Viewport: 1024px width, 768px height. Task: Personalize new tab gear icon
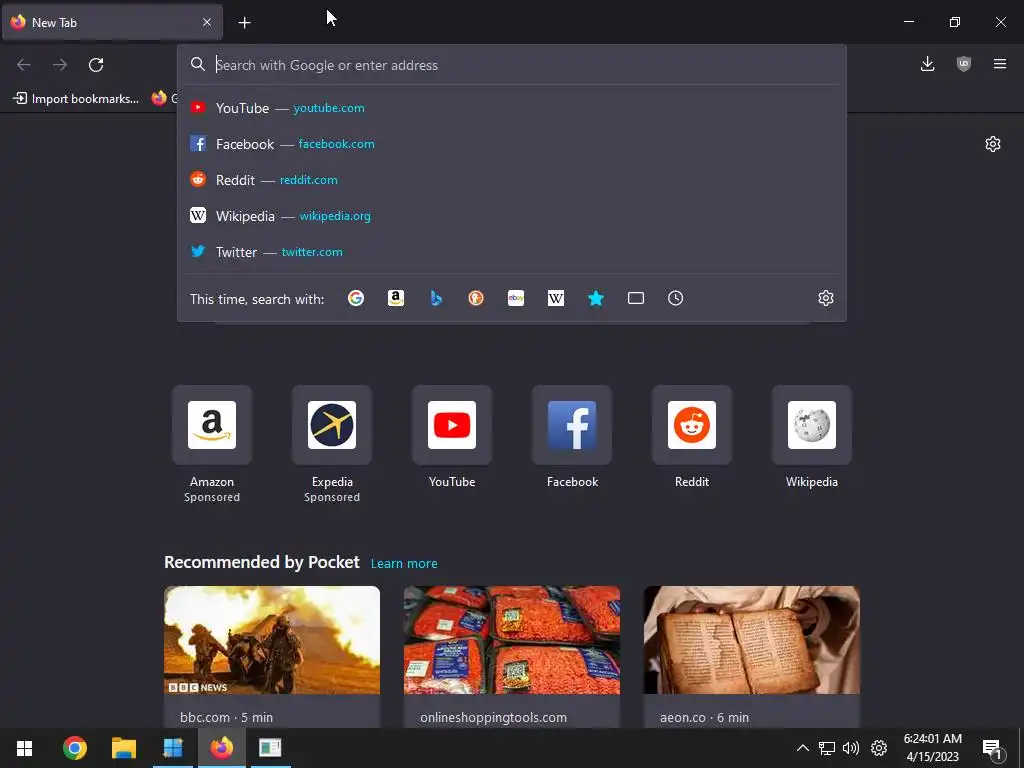(x=993, y=144)
